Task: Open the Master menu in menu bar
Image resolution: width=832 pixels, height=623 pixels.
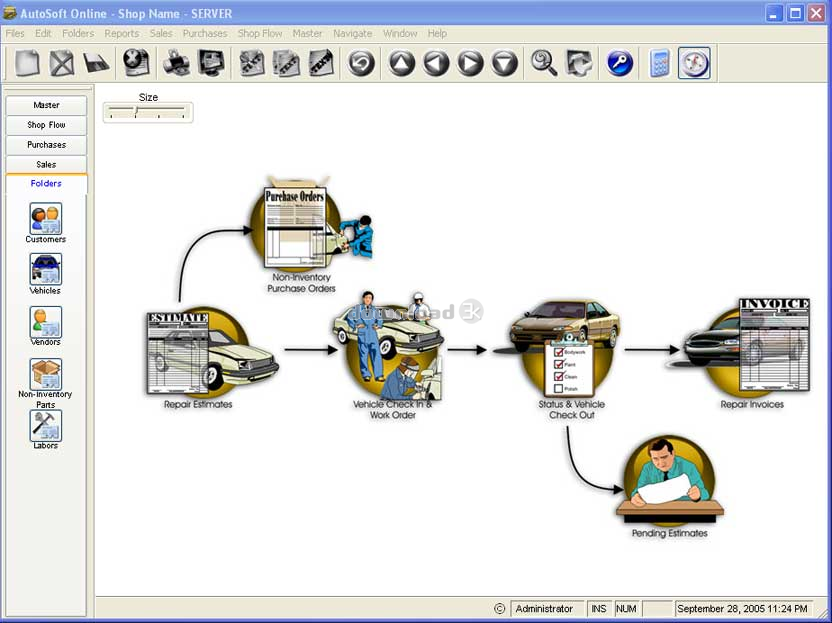Action: (x=307, y=33)
